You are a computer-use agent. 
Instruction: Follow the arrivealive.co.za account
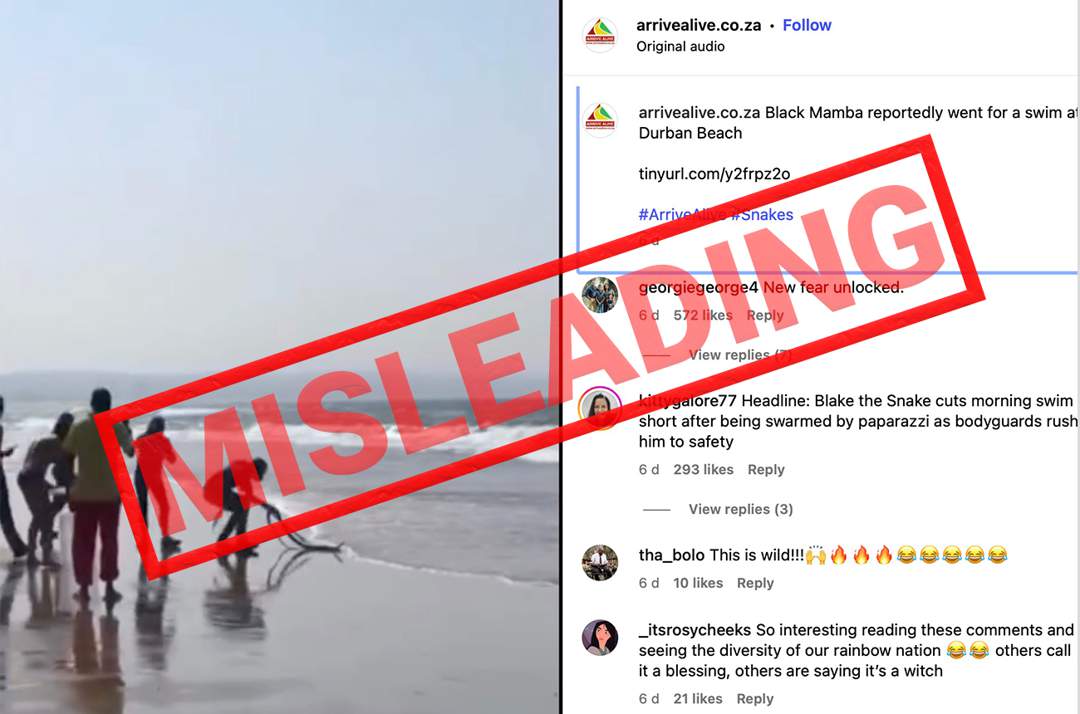(807, 25)
